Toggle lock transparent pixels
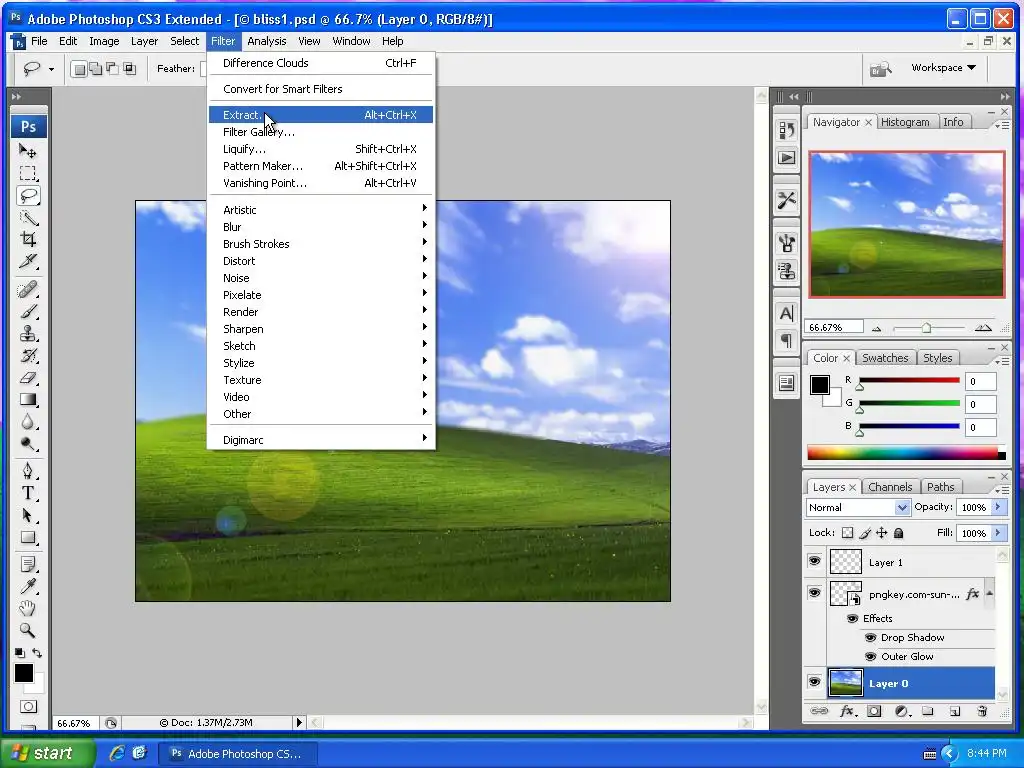 (x=847, y=533)
